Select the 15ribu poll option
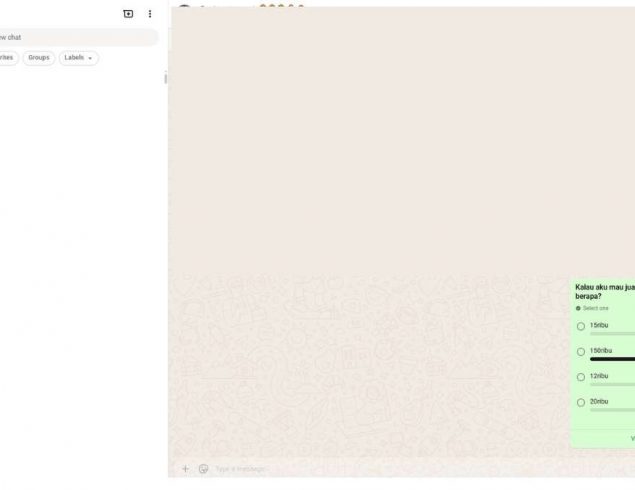 coord(581,326)
